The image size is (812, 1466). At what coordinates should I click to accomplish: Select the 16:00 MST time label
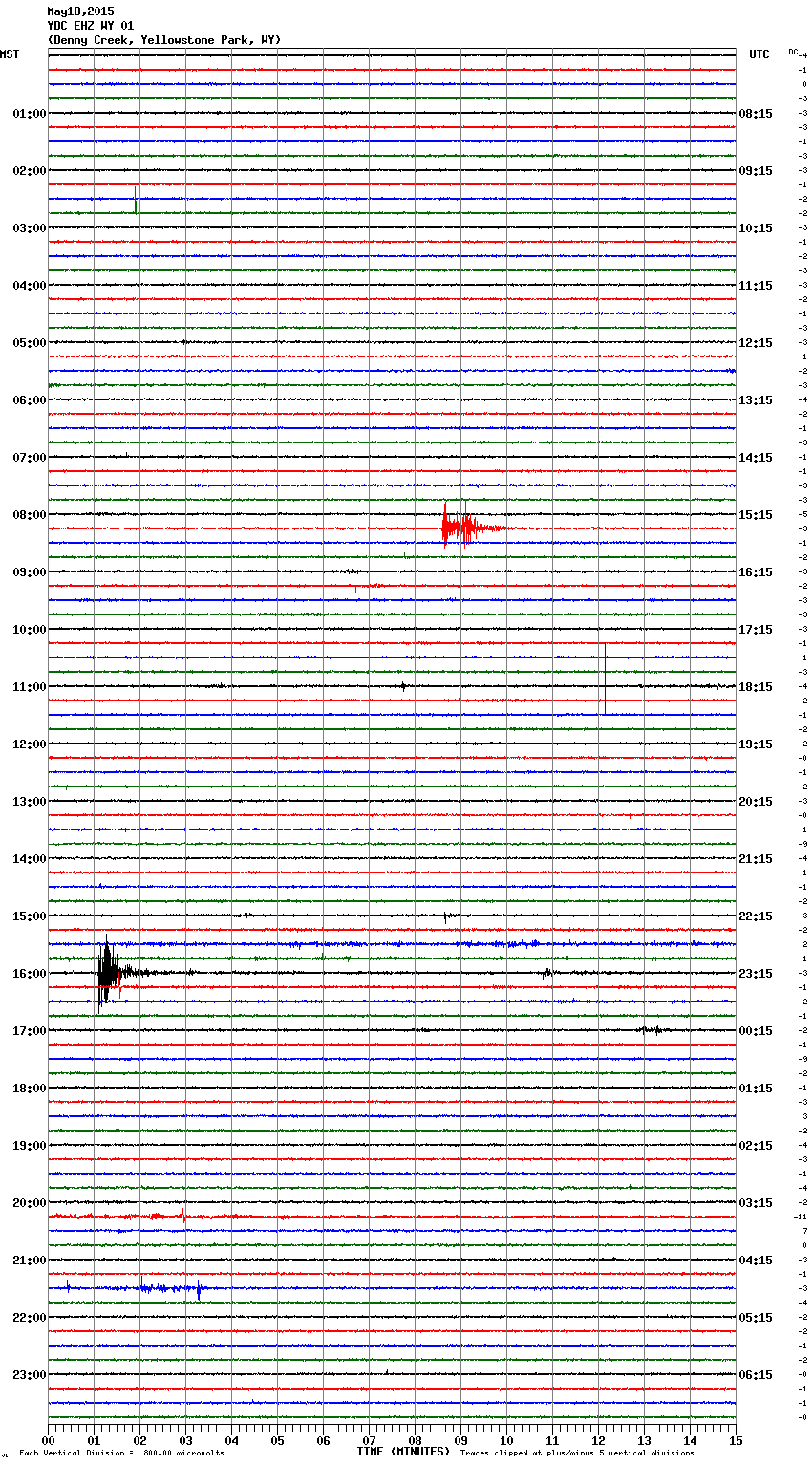[30, 974]
